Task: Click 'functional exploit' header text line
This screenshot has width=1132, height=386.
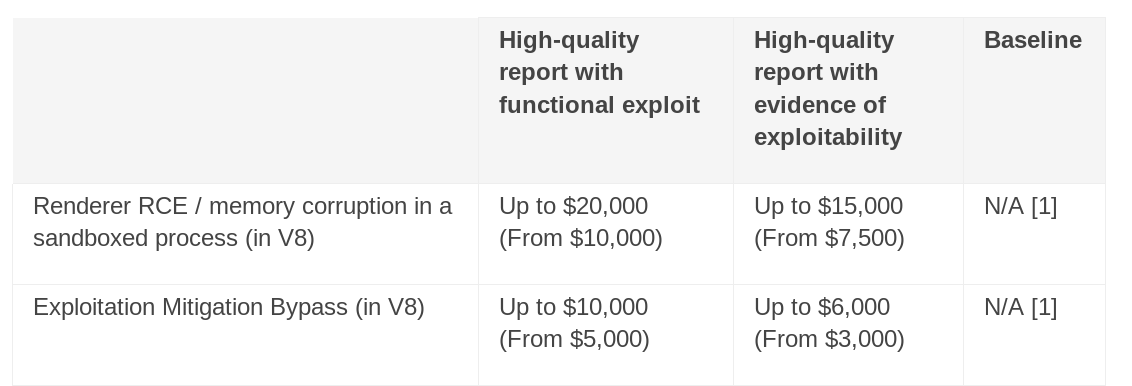Action: (x=599, y=105)
